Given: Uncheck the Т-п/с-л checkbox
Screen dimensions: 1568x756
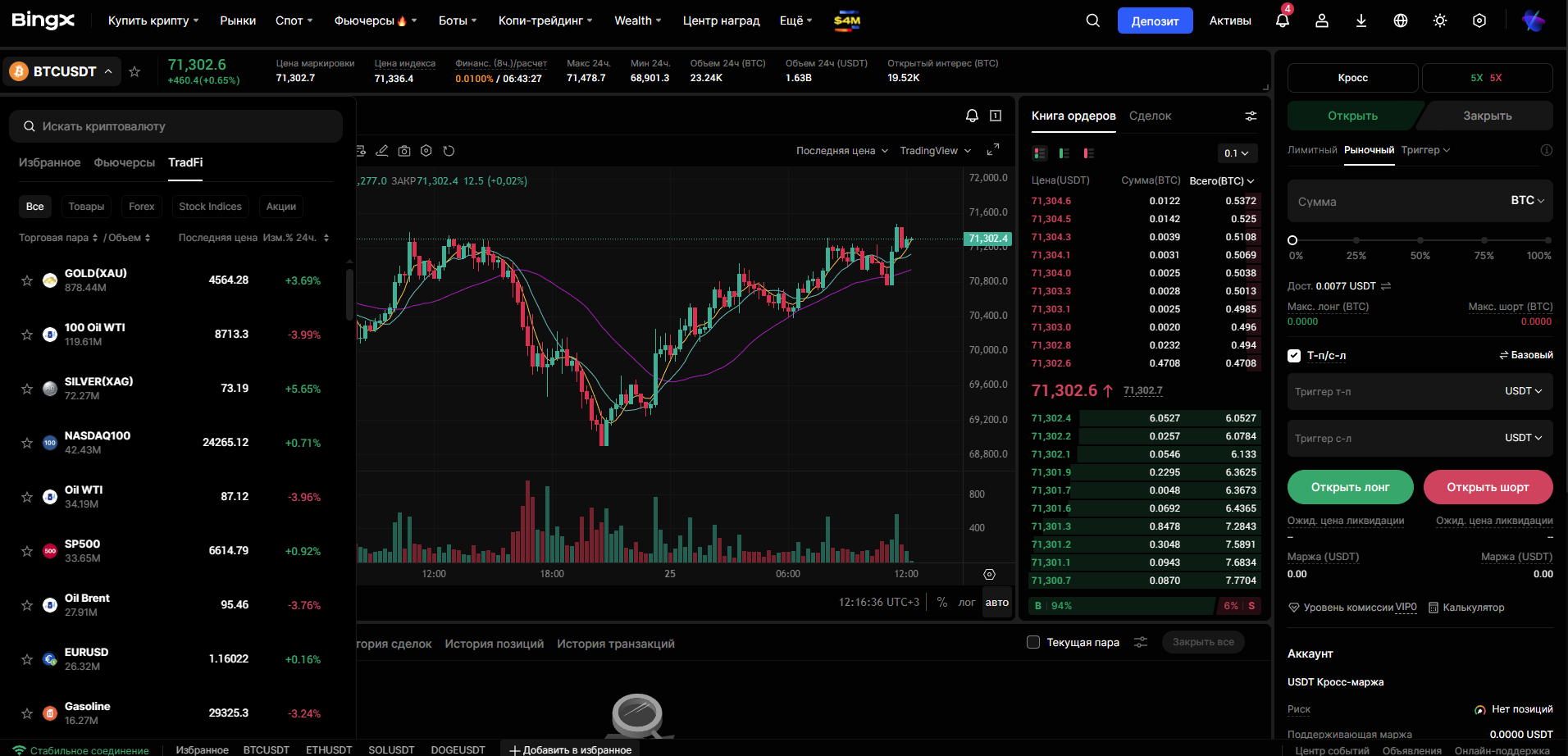Looking at the screenshot, I should pyautogui.click(x=1294, y=355).
